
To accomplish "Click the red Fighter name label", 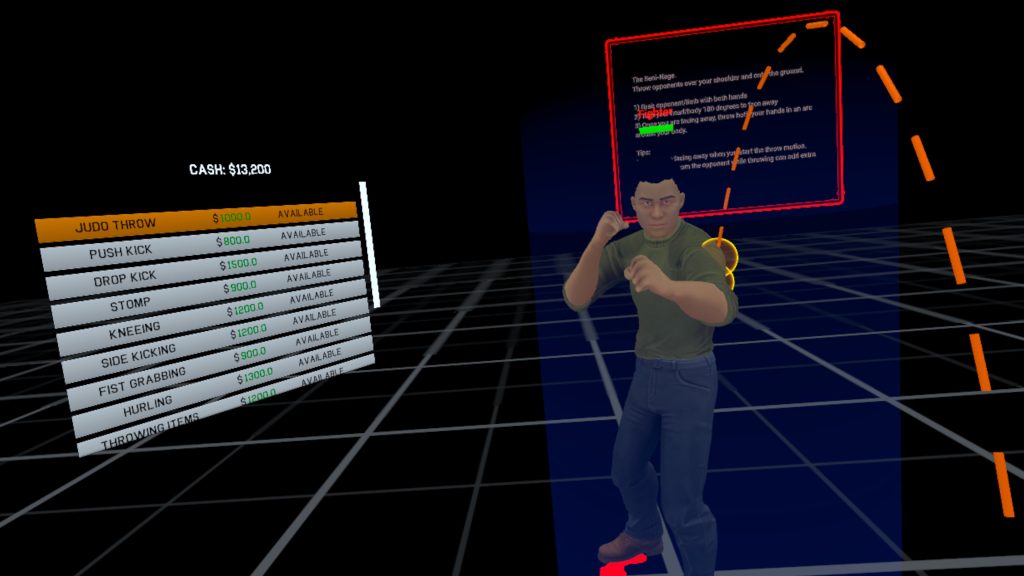I will tap(656, 115).
